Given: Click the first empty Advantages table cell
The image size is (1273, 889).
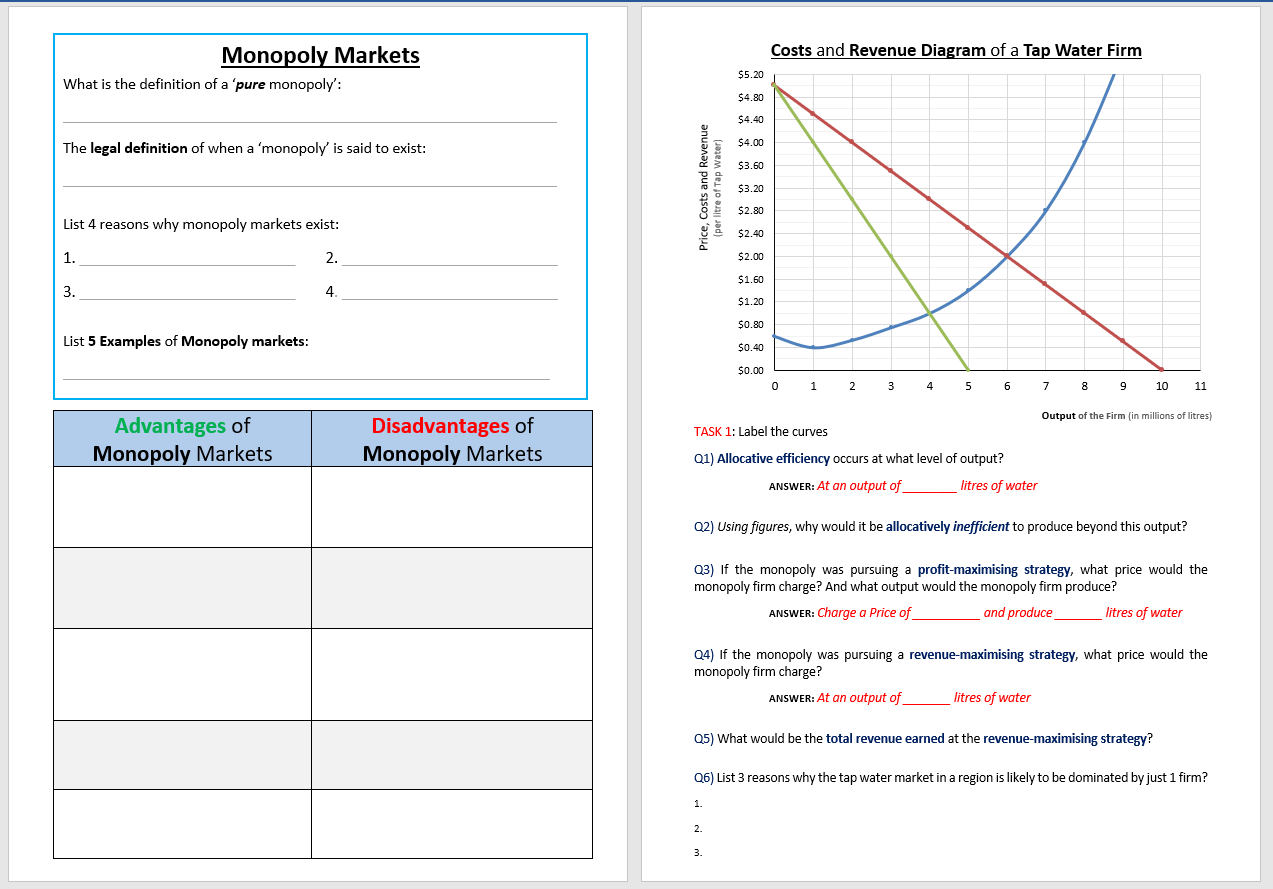Looking at the screenshot, I should click(181, 505).
